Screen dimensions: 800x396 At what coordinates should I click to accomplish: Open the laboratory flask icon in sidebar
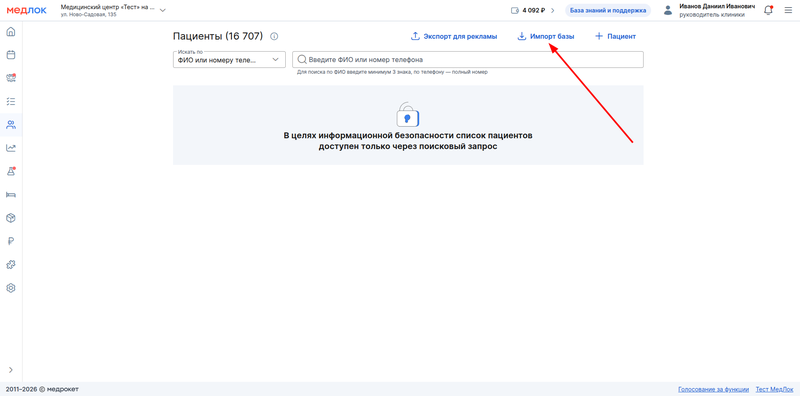click(x=11, y=171)
